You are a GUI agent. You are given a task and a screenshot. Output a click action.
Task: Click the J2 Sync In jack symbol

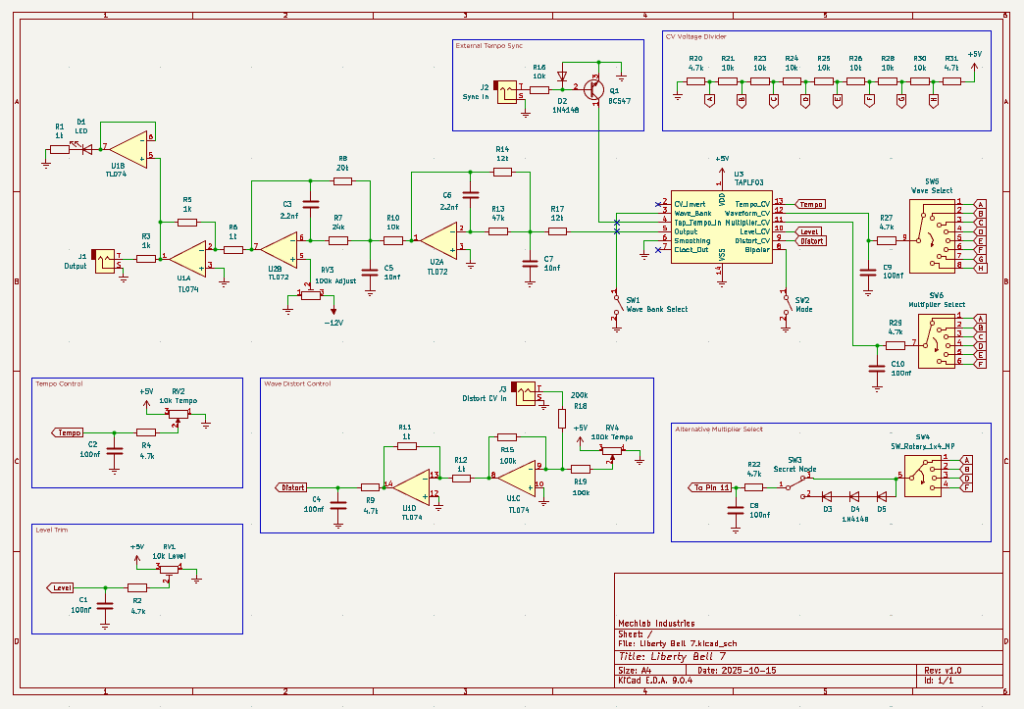point(509,90)
